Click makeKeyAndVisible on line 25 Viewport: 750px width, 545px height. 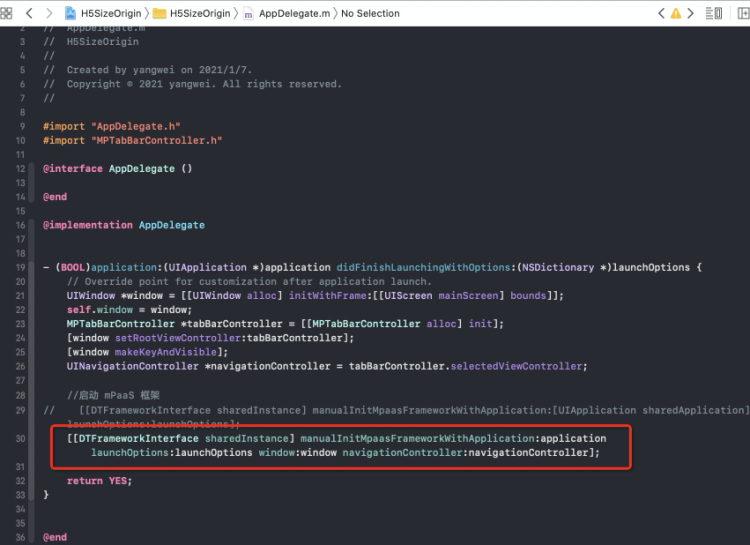coord(166,352)
